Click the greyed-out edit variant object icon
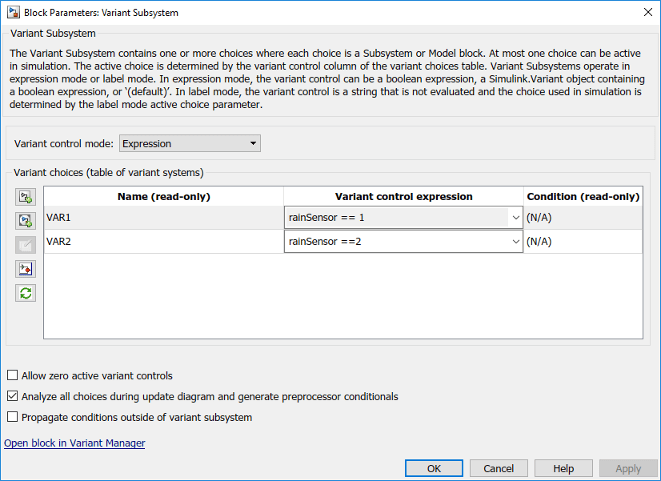Viewport: 661px width, 481px height. click(x=26, y=245)
